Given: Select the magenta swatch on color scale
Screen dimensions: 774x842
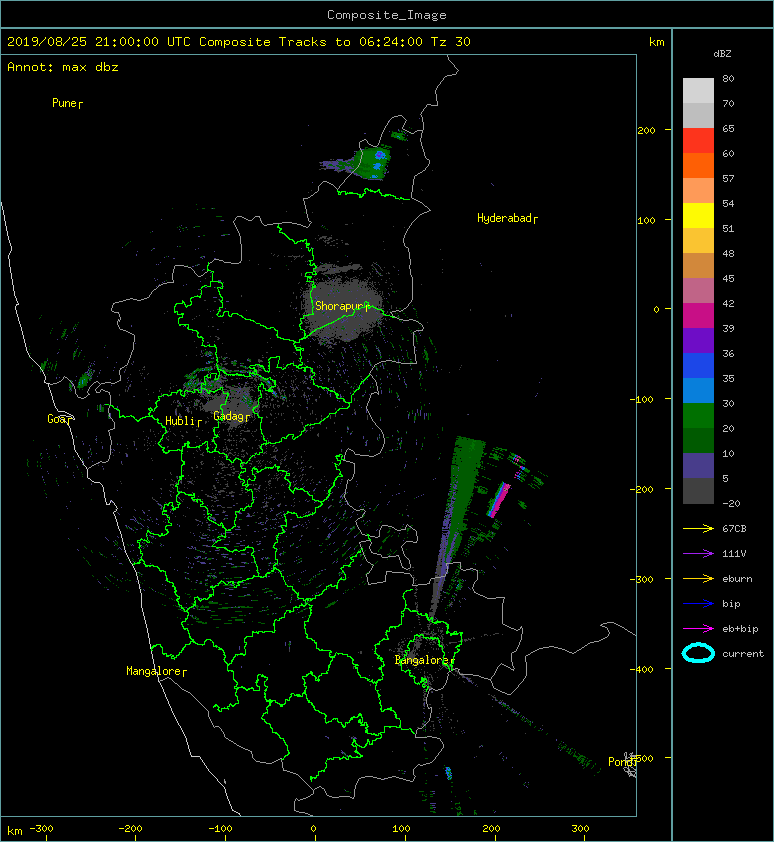Looking at the screenshot, I should pyautogui.click(x=698, y=315).
